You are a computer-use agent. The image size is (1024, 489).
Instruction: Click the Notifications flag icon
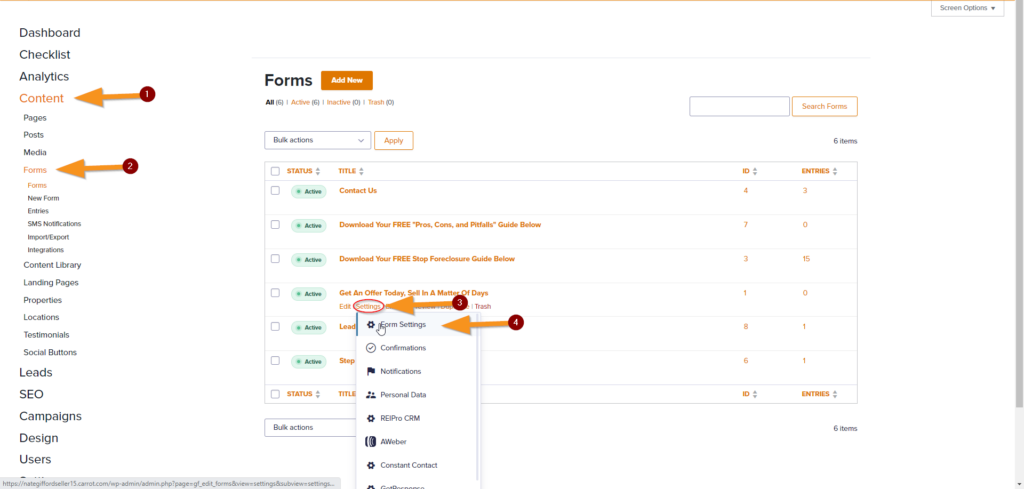(371, 371)
